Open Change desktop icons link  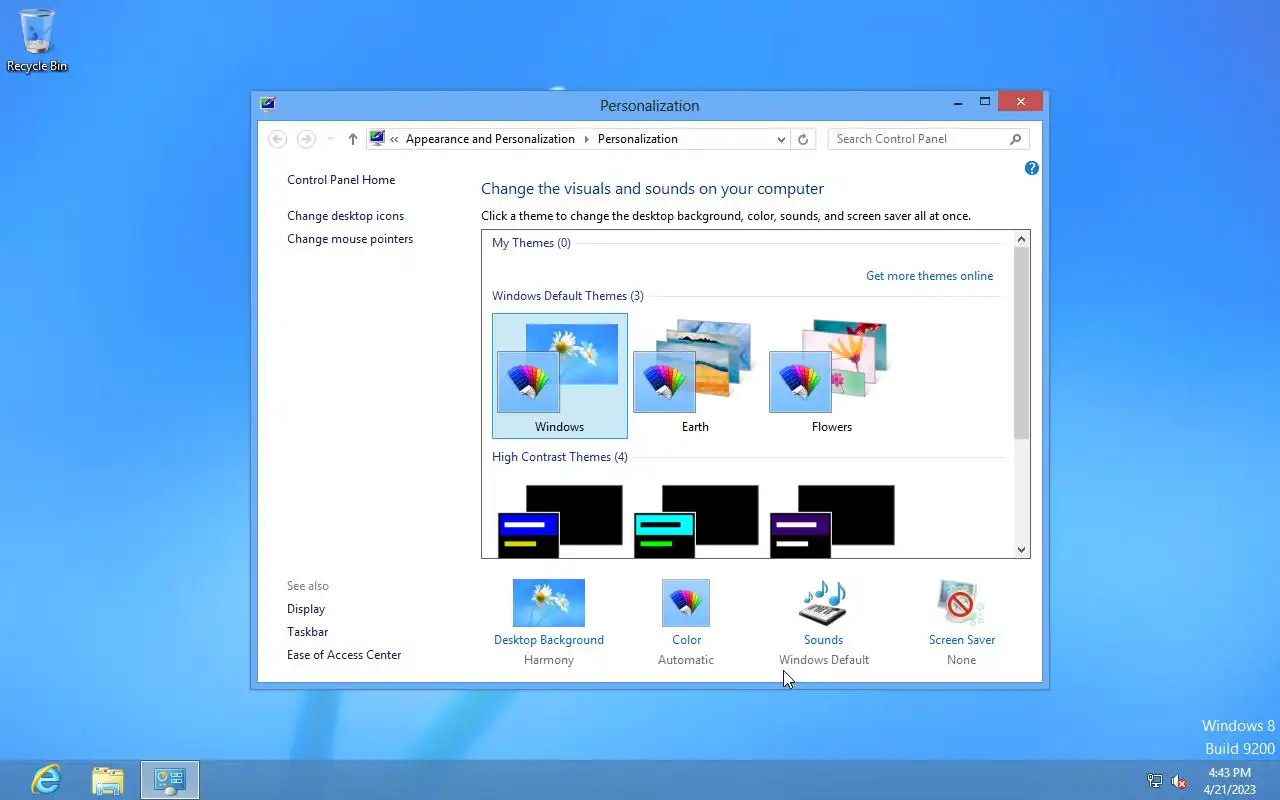[346, 216]
